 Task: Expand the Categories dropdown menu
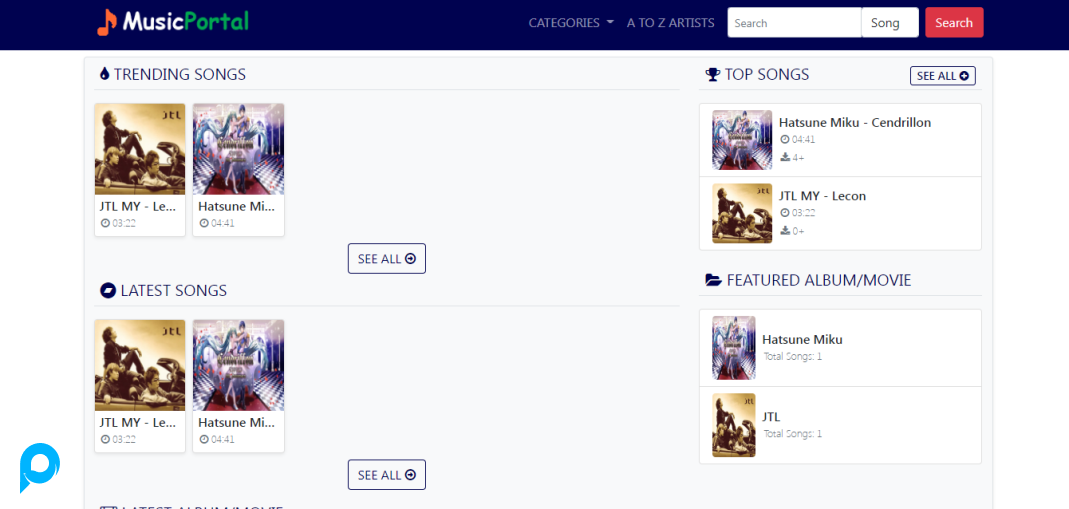point(571,22)
